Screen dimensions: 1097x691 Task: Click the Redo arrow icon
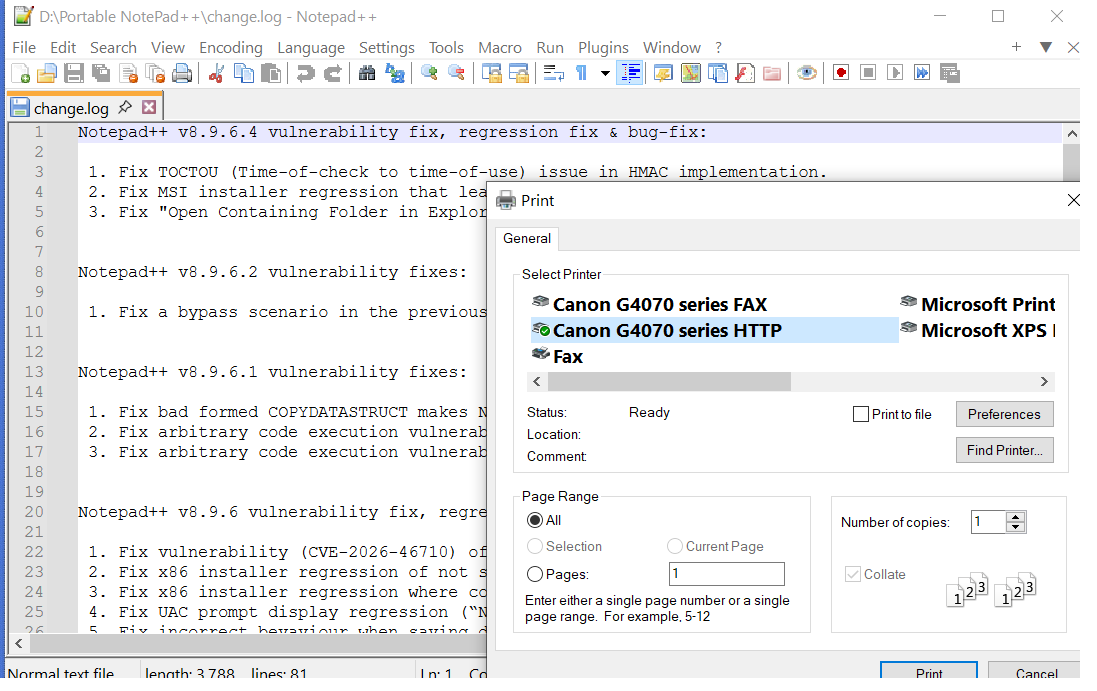coord(332,73)
